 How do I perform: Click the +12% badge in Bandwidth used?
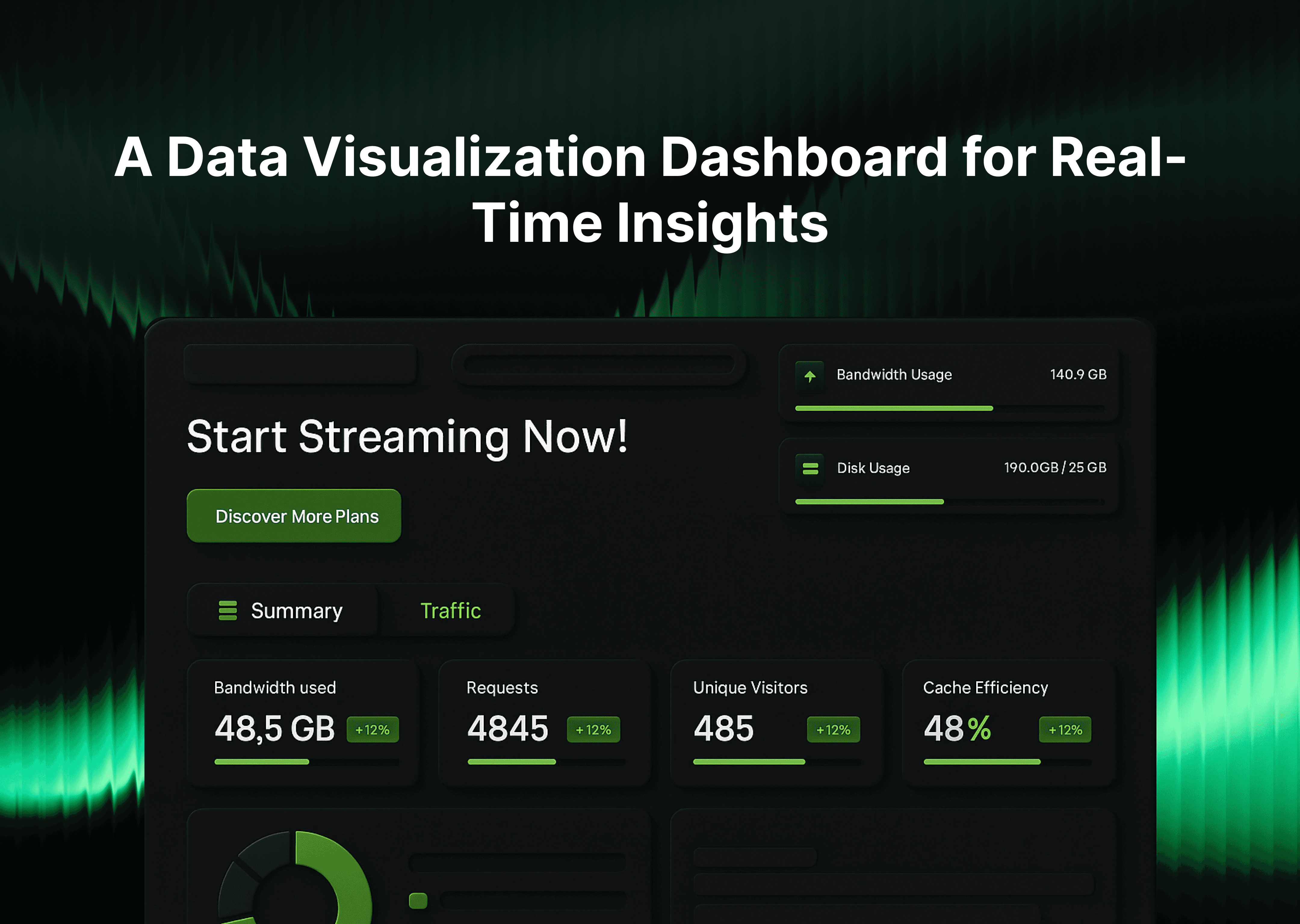372,729
